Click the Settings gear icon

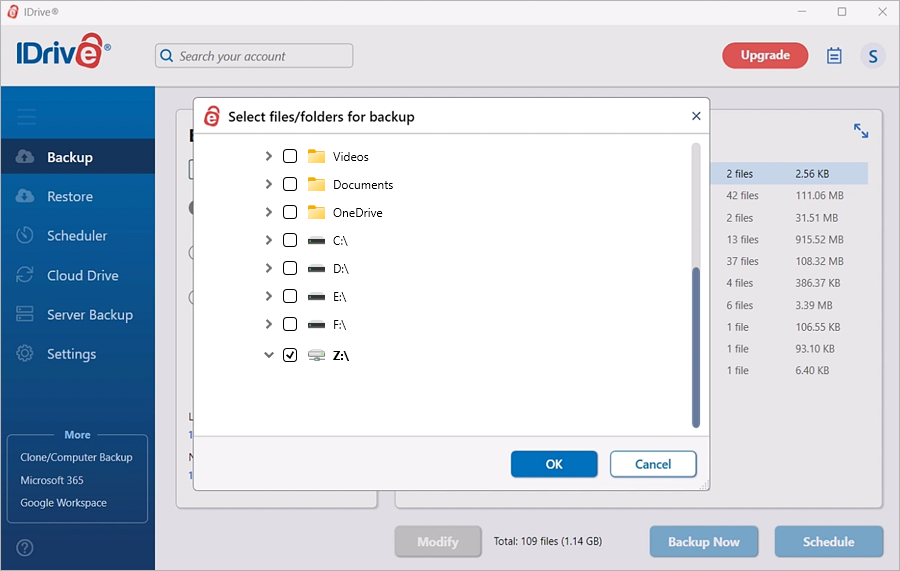coord(25,354)
